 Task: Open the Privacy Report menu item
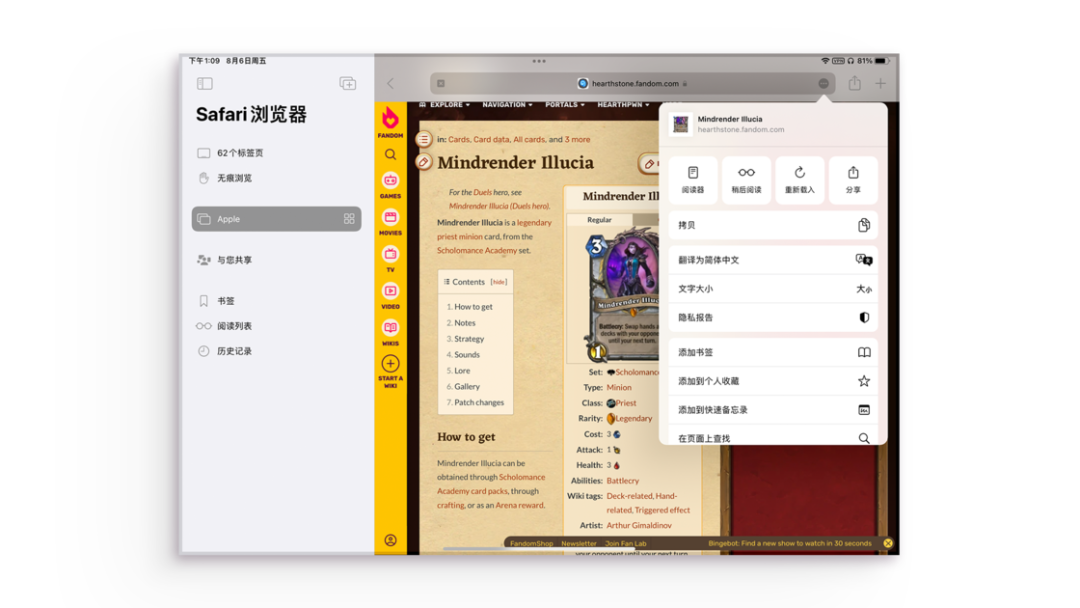[x=773, y=317]
